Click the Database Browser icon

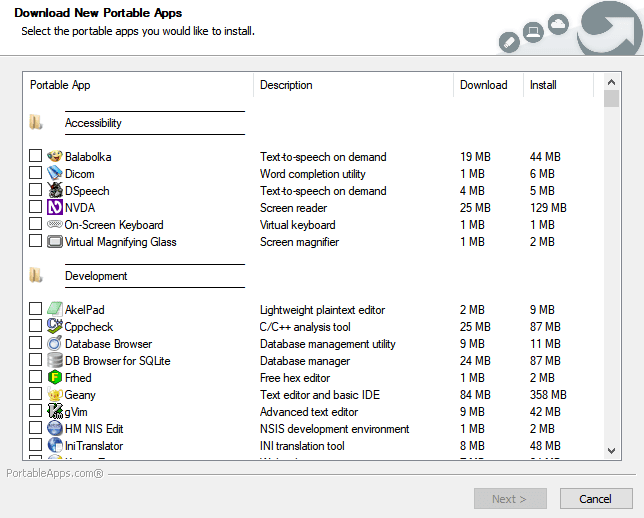55,344
